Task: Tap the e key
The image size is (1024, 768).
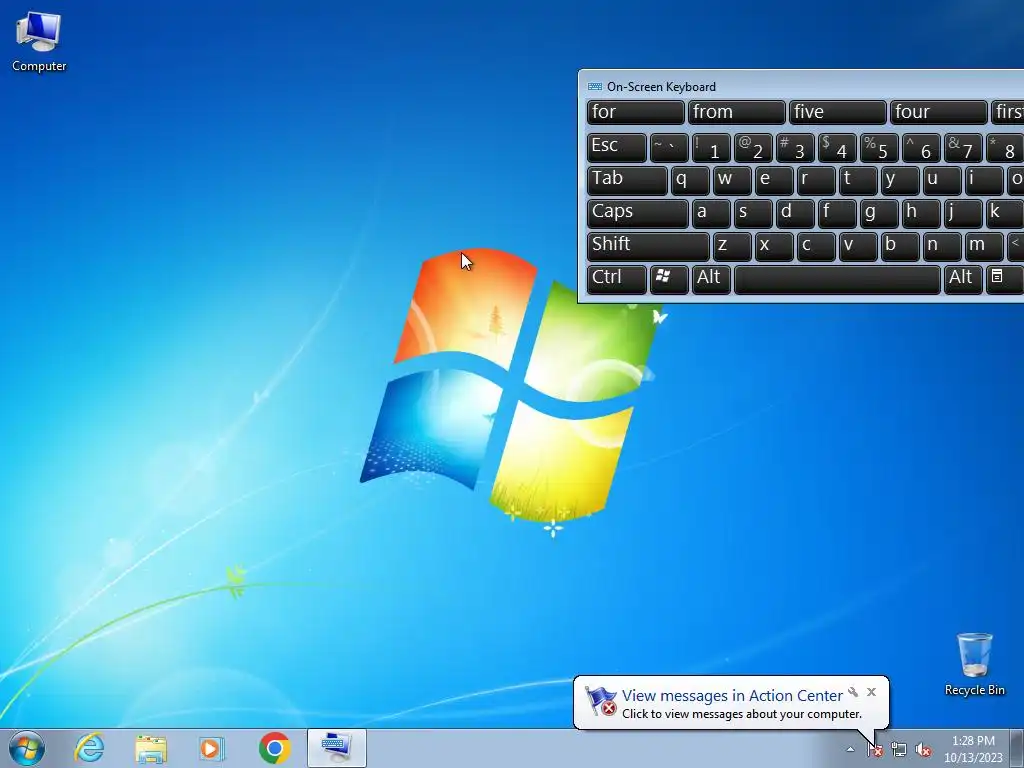Action: pos(774,181)
